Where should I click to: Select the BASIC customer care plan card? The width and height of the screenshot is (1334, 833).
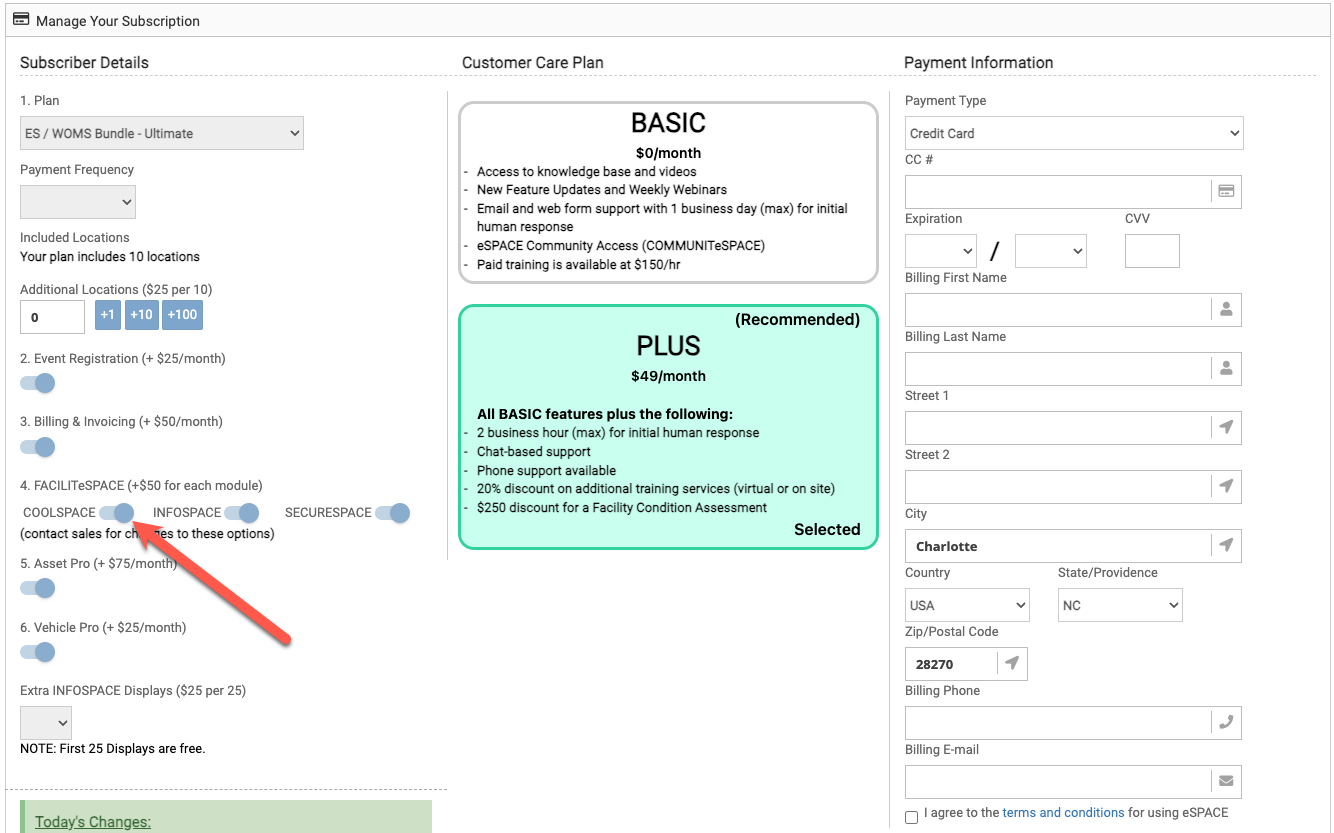(668, 192)
